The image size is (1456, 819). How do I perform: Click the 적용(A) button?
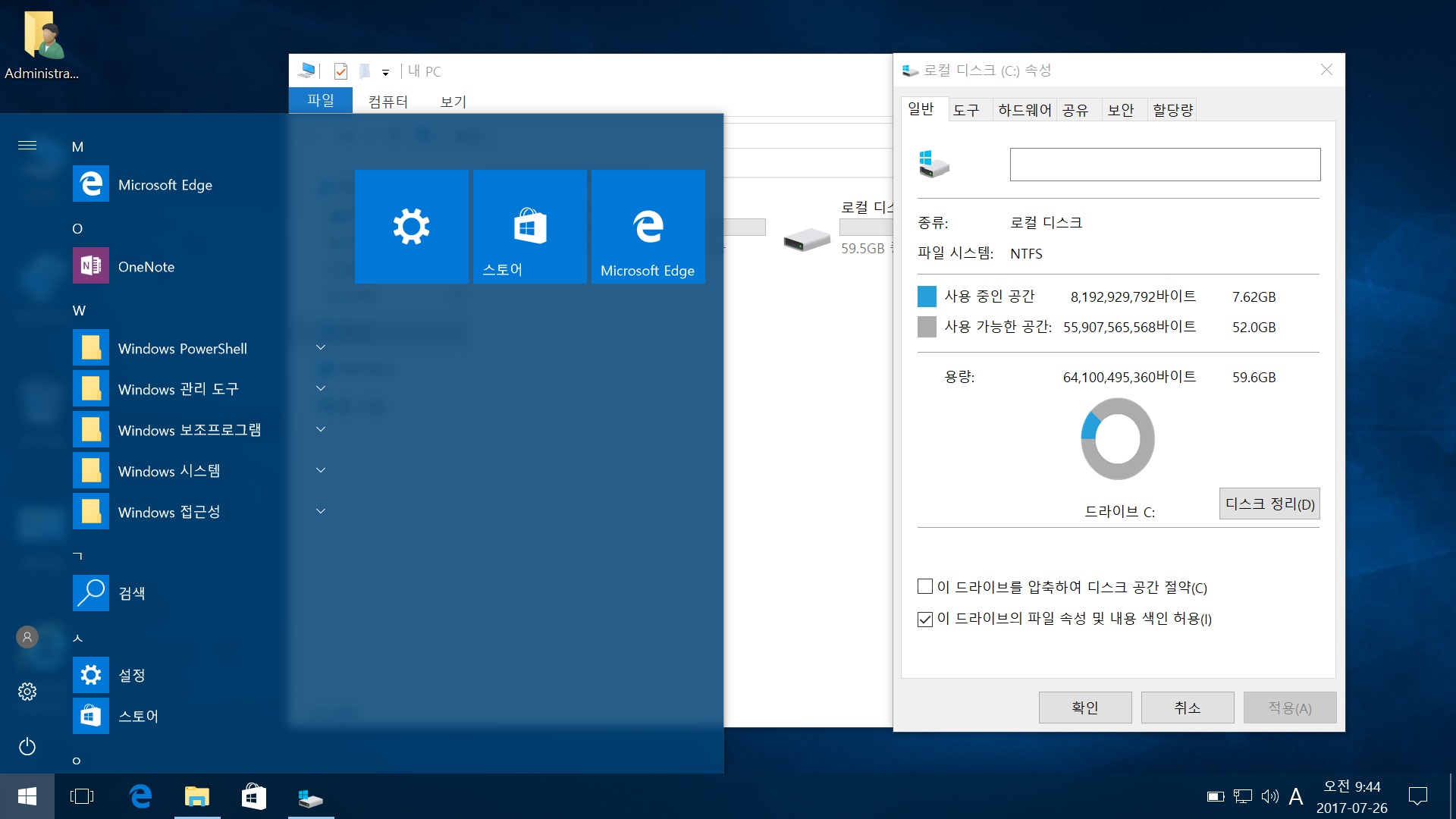click(x=1290, y=708)
